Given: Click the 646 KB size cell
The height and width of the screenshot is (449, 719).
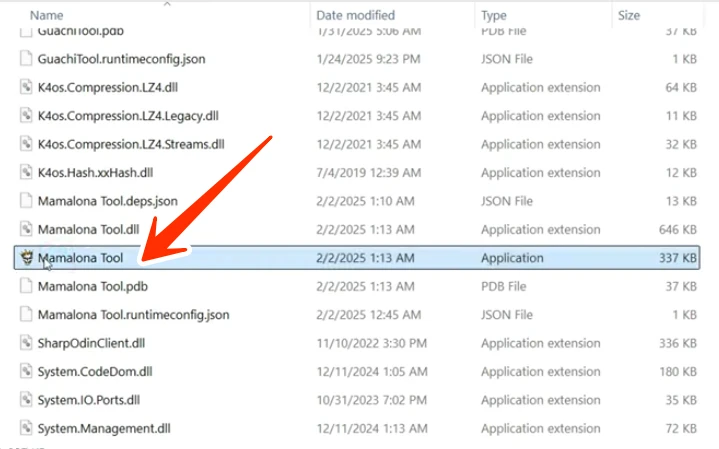Looking at the screenshot, I should pos(678,230).
